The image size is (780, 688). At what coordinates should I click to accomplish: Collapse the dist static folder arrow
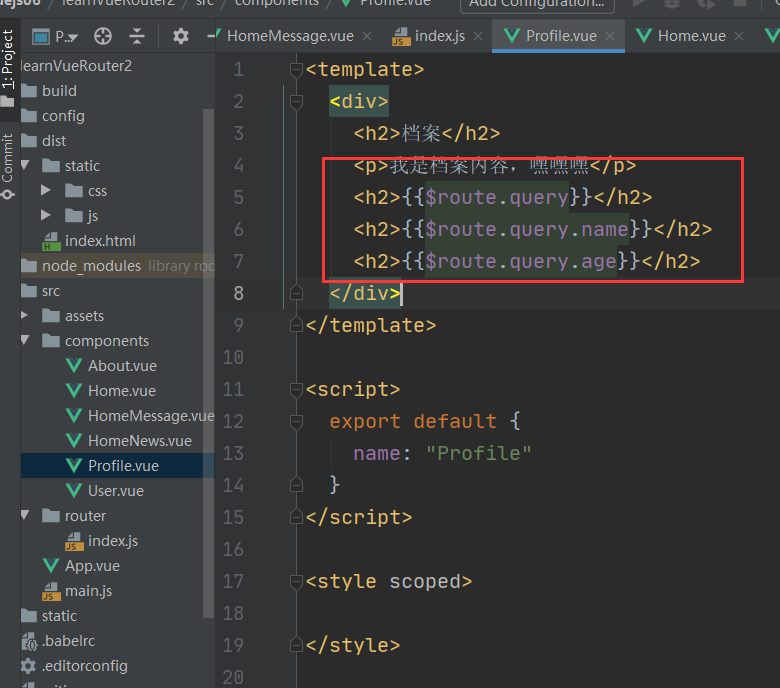pos(26,165)
